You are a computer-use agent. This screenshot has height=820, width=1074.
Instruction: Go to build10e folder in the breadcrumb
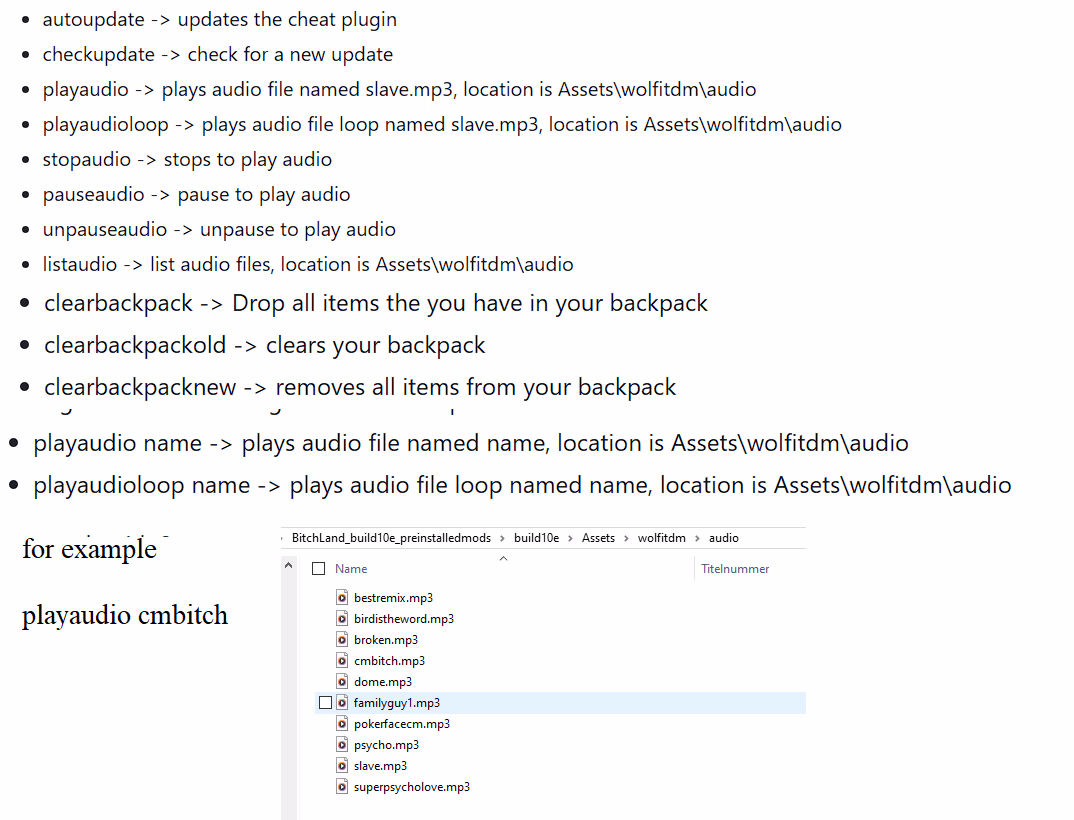point(536,538)
